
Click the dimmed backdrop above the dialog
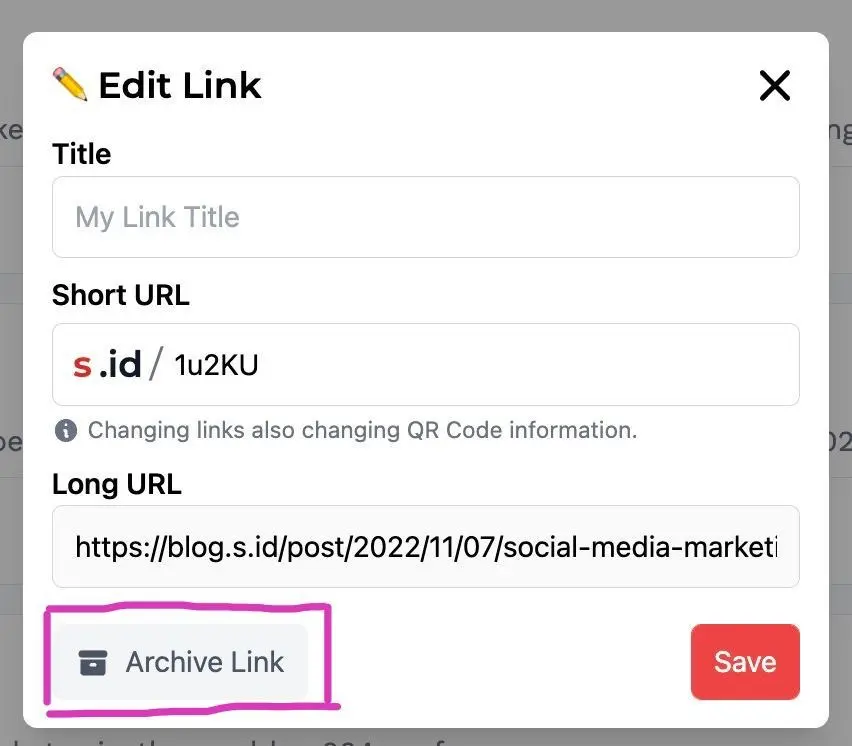click(x=425, y=14)
